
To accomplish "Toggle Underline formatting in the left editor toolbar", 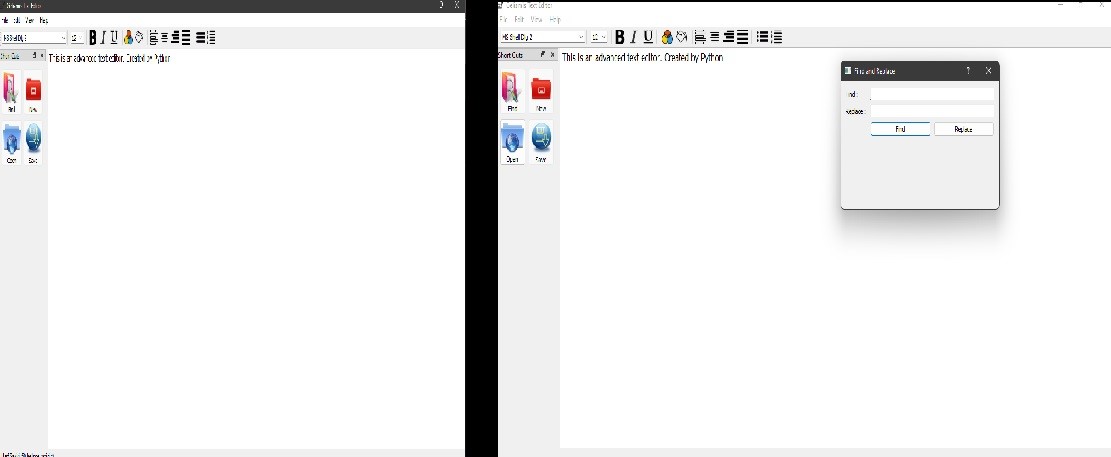I will (x=114, y=38).
